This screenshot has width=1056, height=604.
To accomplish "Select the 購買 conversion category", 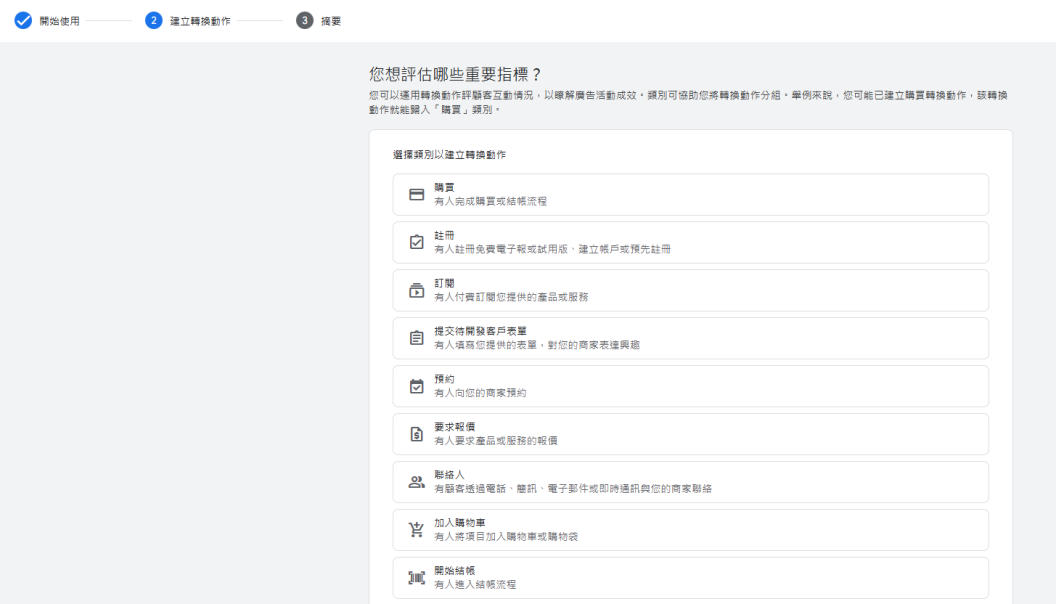I will 690,195.
